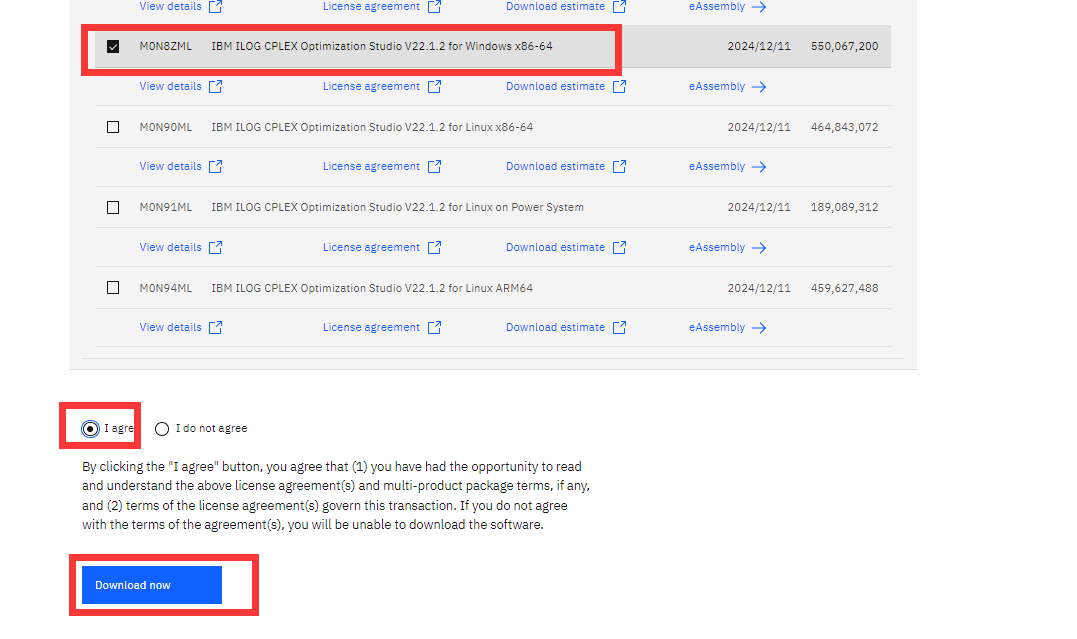Open License agreement link for Linux on Power
Screen dimensions: 1077x639
click(371, 247)
